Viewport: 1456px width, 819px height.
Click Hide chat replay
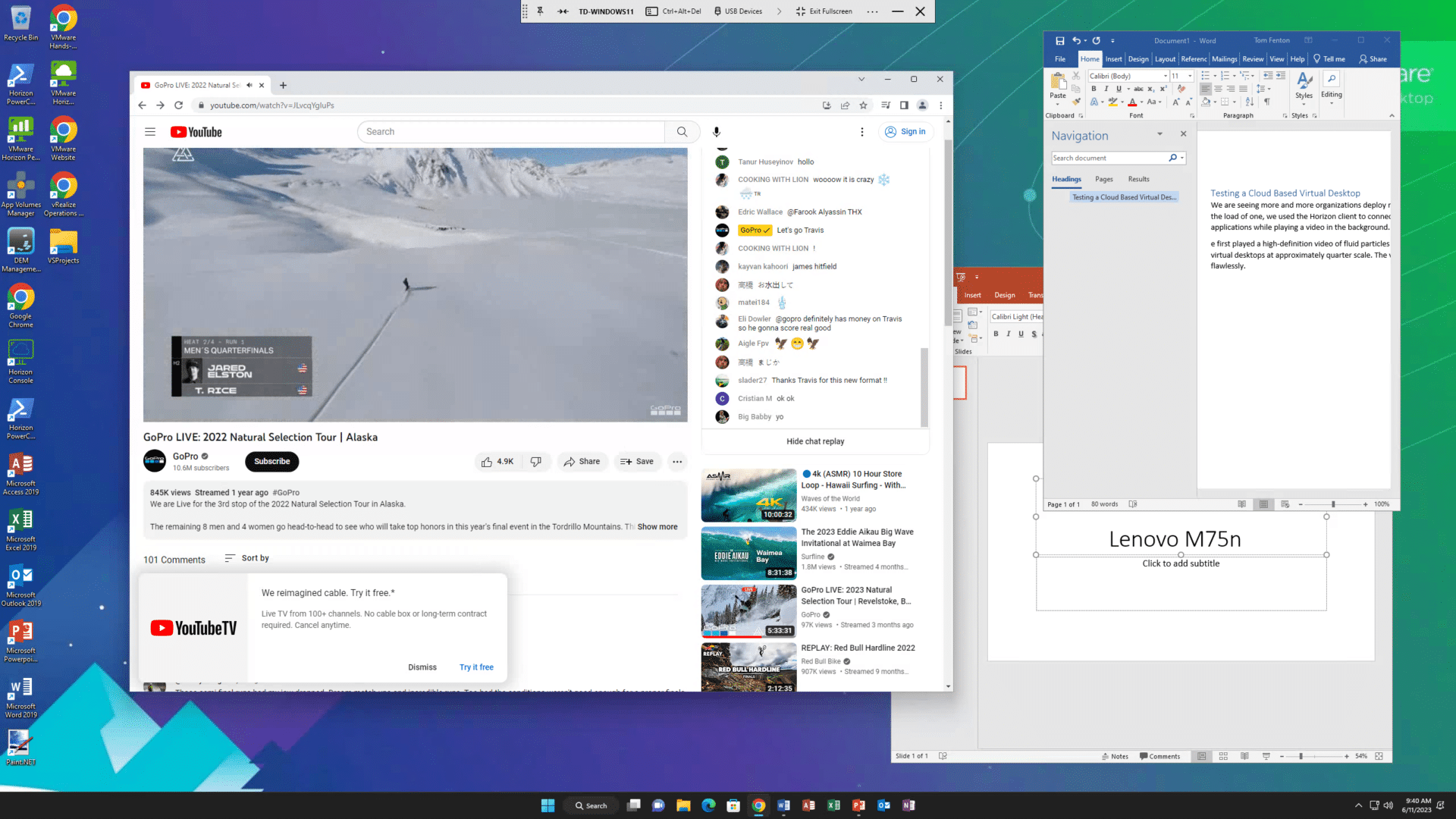[x=815, y=441]
